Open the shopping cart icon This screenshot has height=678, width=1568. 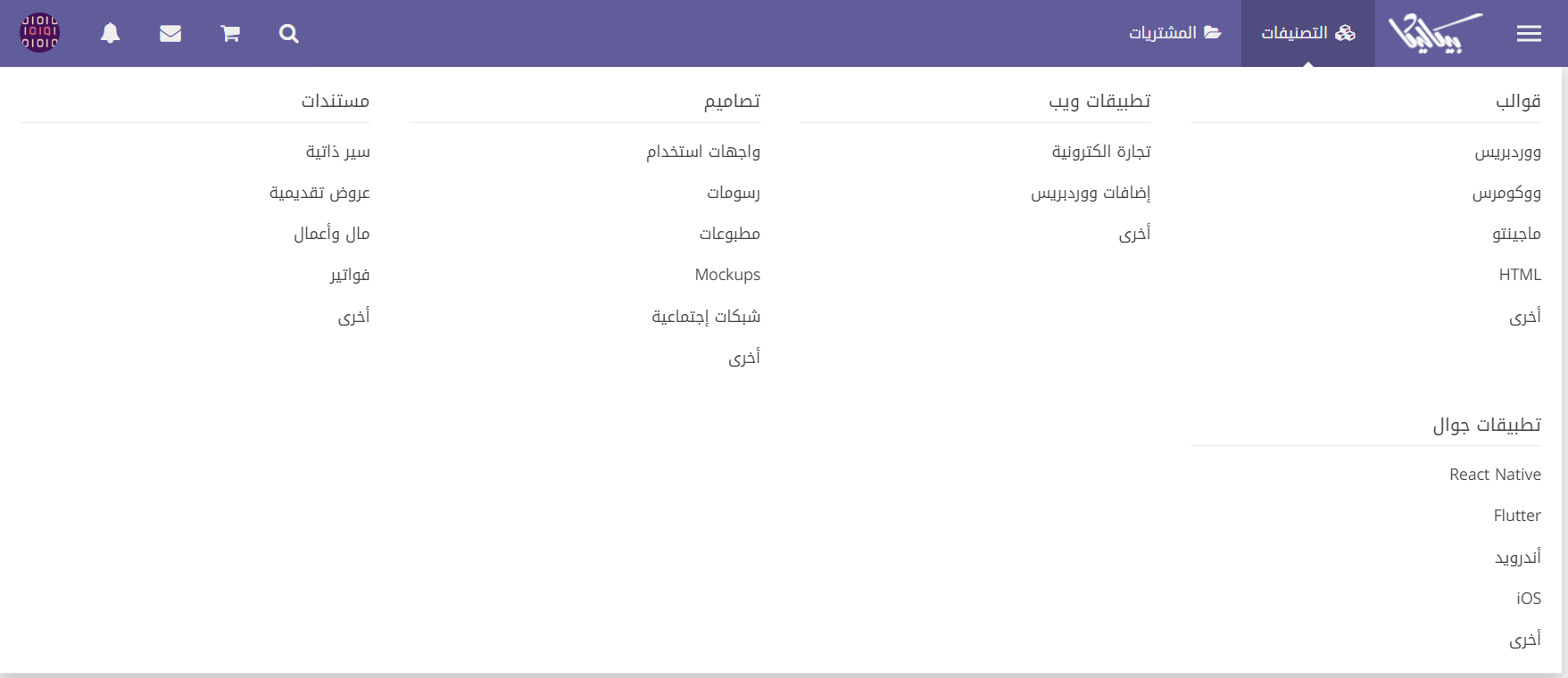tap(230, 34)
